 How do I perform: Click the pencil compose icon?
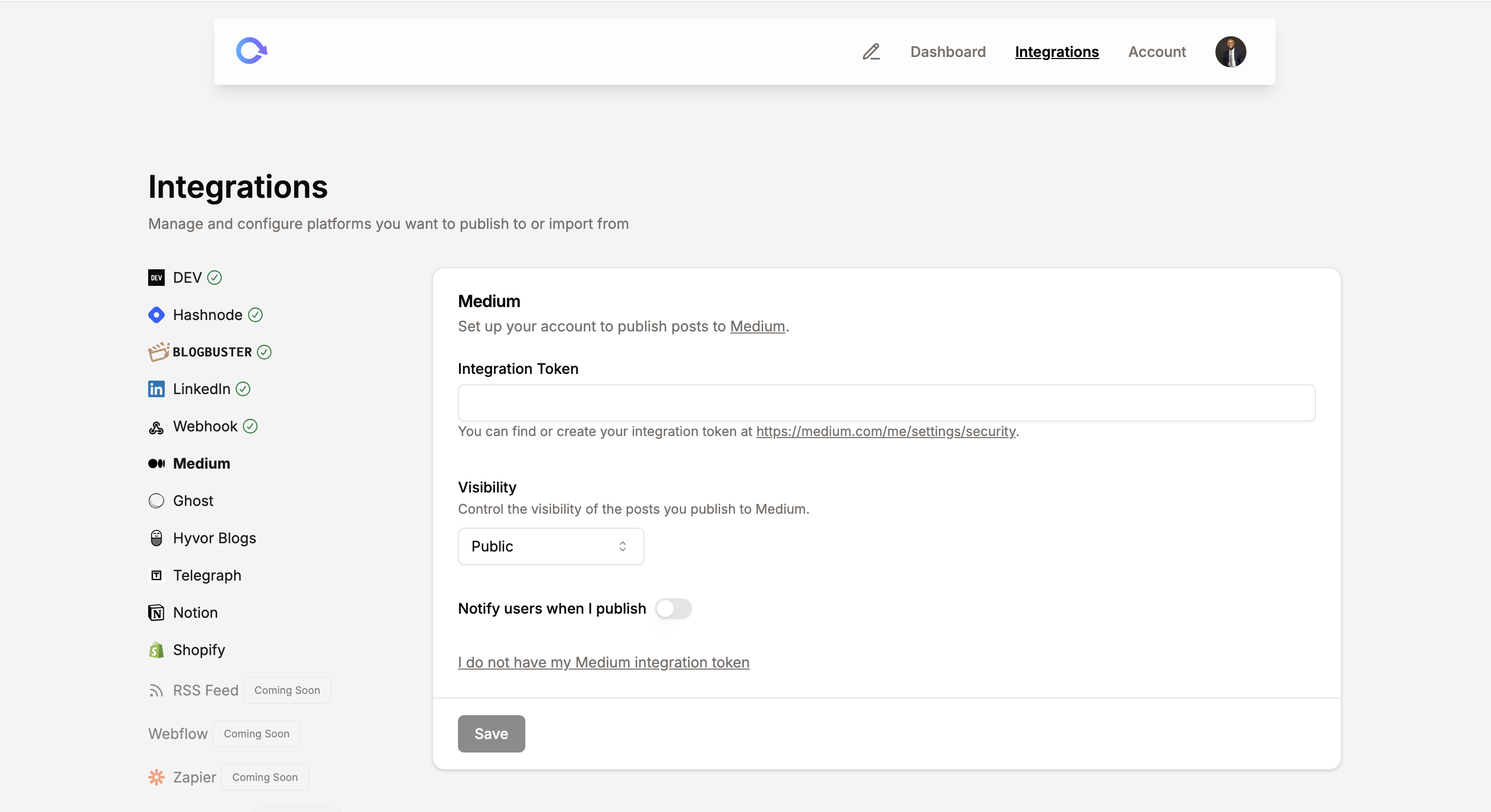pos(871,51)
